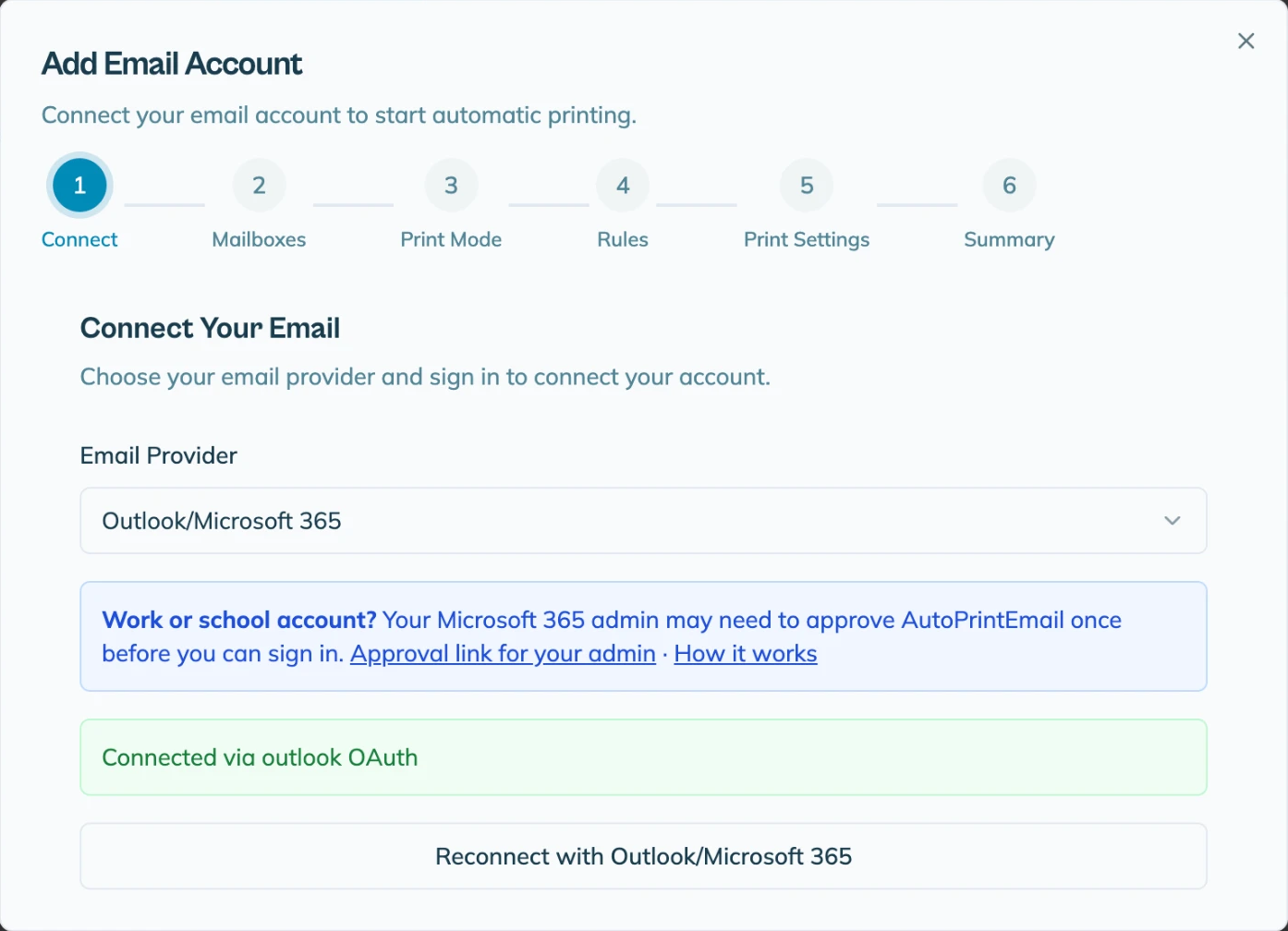
Task: Click the Choose your email provider instruction text
Action: coord(425,377)
